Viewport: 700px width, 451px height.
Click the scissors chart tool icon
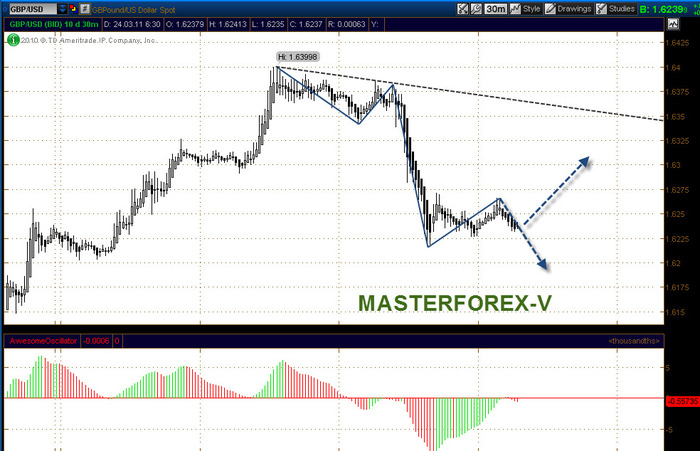pos(462,9)
